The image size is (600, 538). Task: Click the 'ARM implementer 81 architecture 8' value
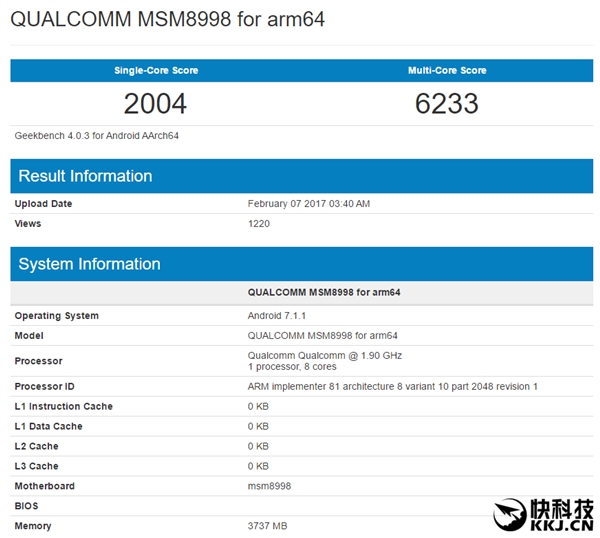(x=393, y=386)
